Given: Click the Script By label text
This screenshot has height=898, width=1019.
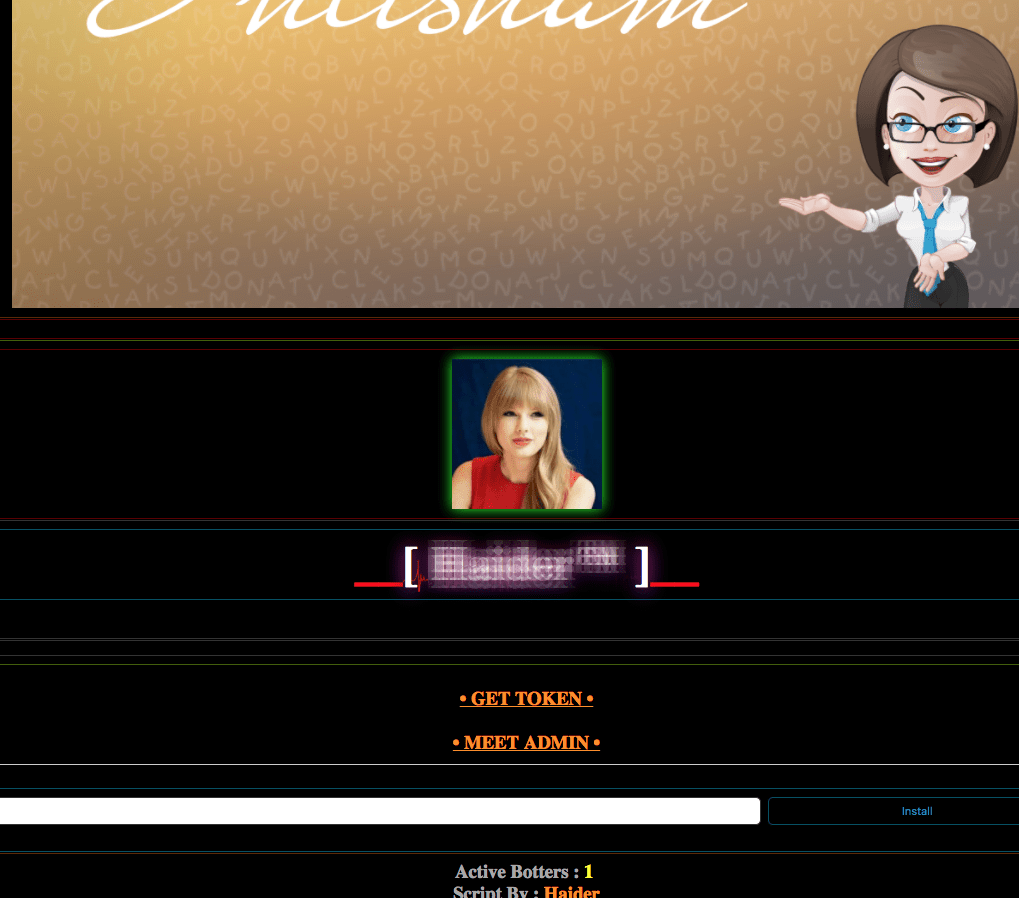Looking at the screenshot, I should 496,891.
